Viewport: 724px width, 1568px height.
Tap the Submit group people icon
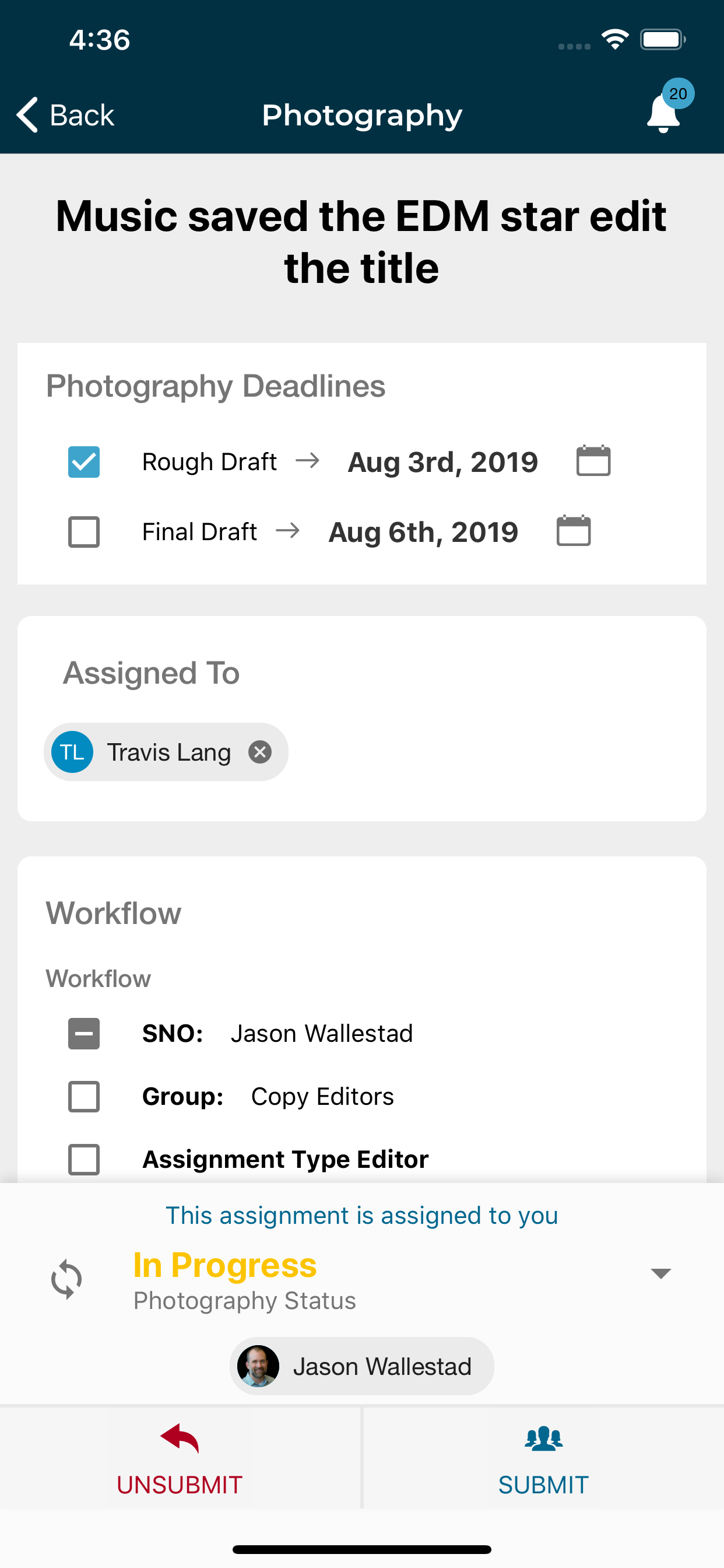coord(543,1438)
